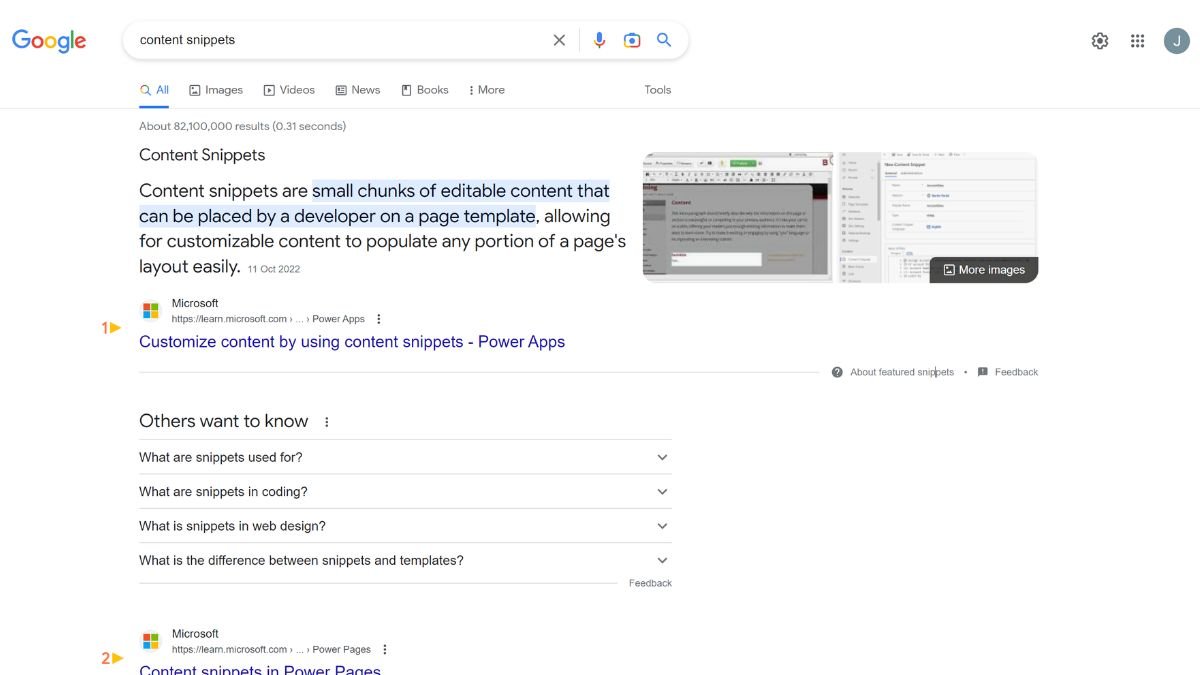Click the blue magnifier search button
The width and height of the screenshot is (1200, 675).
(664, 40)
